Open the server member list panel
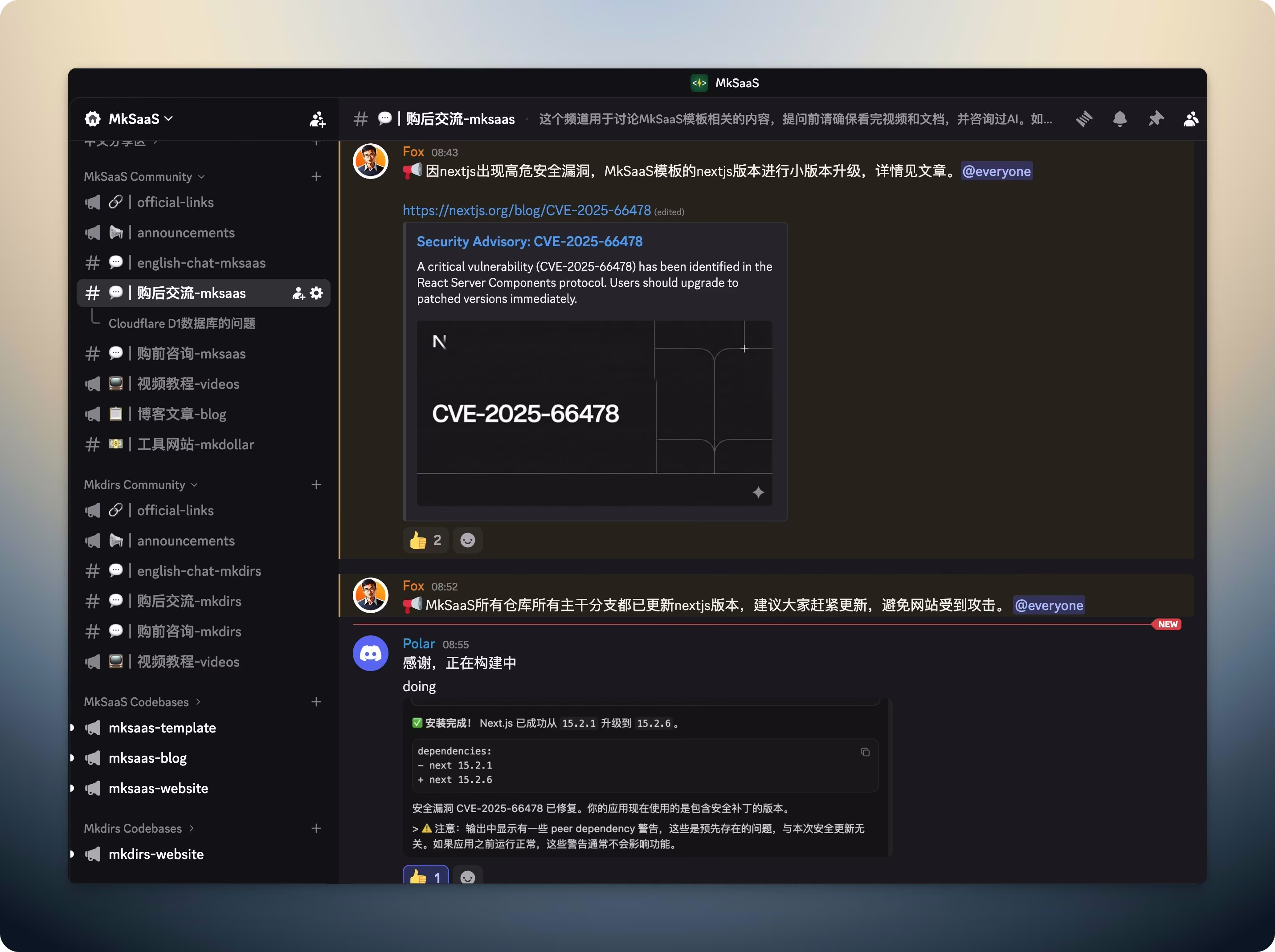1275x952 pixels. tap(1191, 119)
